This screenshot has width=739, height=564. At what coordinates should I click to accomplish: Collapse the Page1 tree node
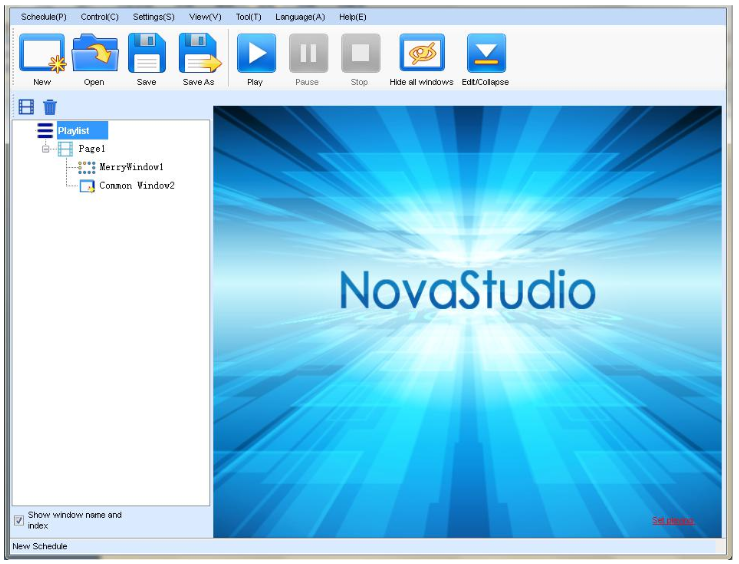[x=46, y=149]
